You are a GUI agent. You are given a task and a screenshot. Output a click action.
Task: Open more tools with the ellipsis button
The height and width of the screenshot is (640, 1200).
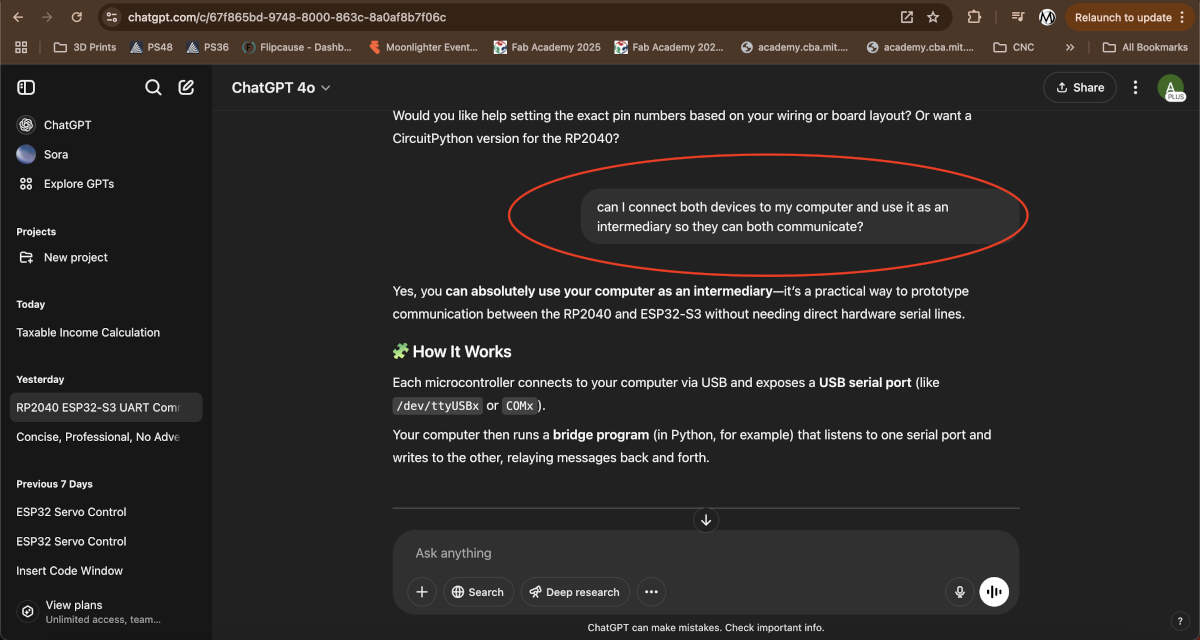pyautogui.click(x=651, y=592)
